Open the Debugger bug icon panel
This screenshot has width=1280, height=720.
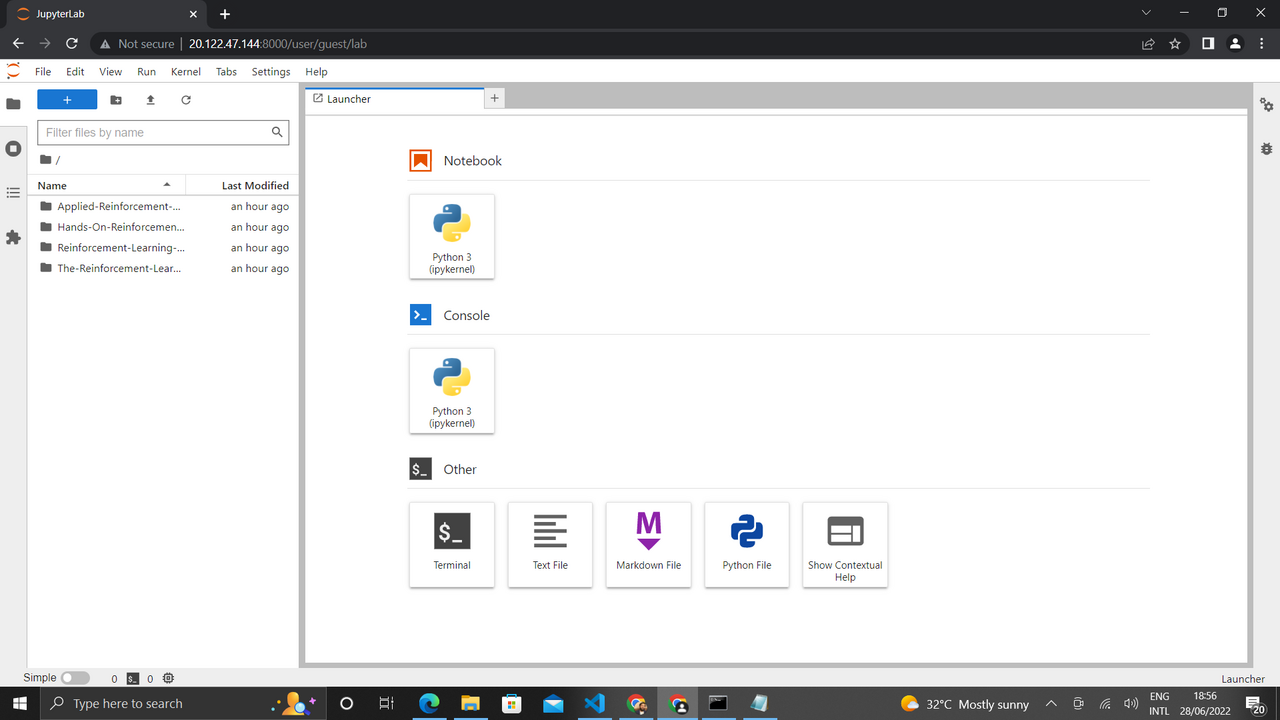point(1267,149)
